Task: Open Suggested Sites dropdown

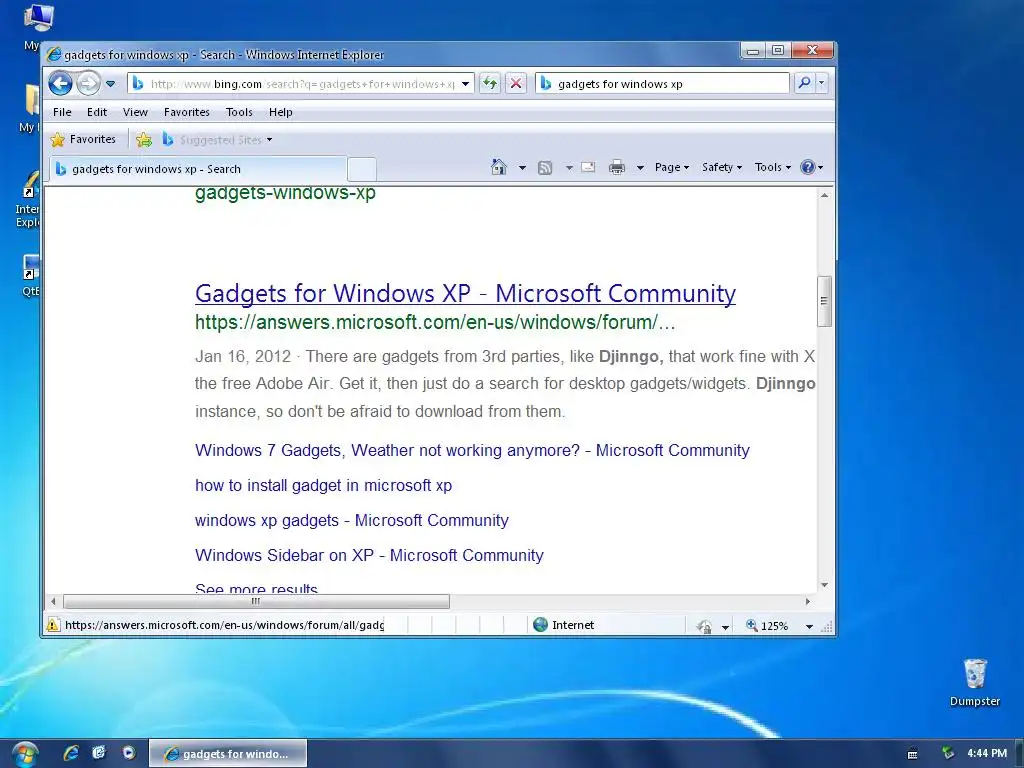Action: point(218,140)
